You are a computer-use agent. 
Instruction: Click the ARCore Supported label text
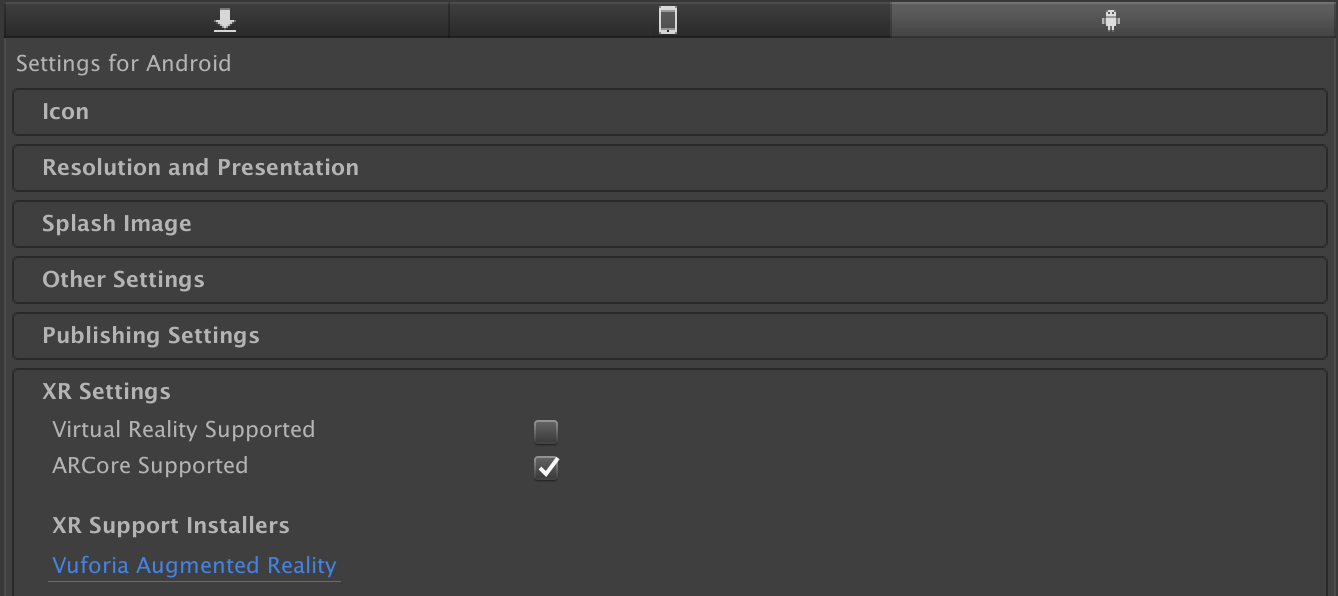click(150, 466)
